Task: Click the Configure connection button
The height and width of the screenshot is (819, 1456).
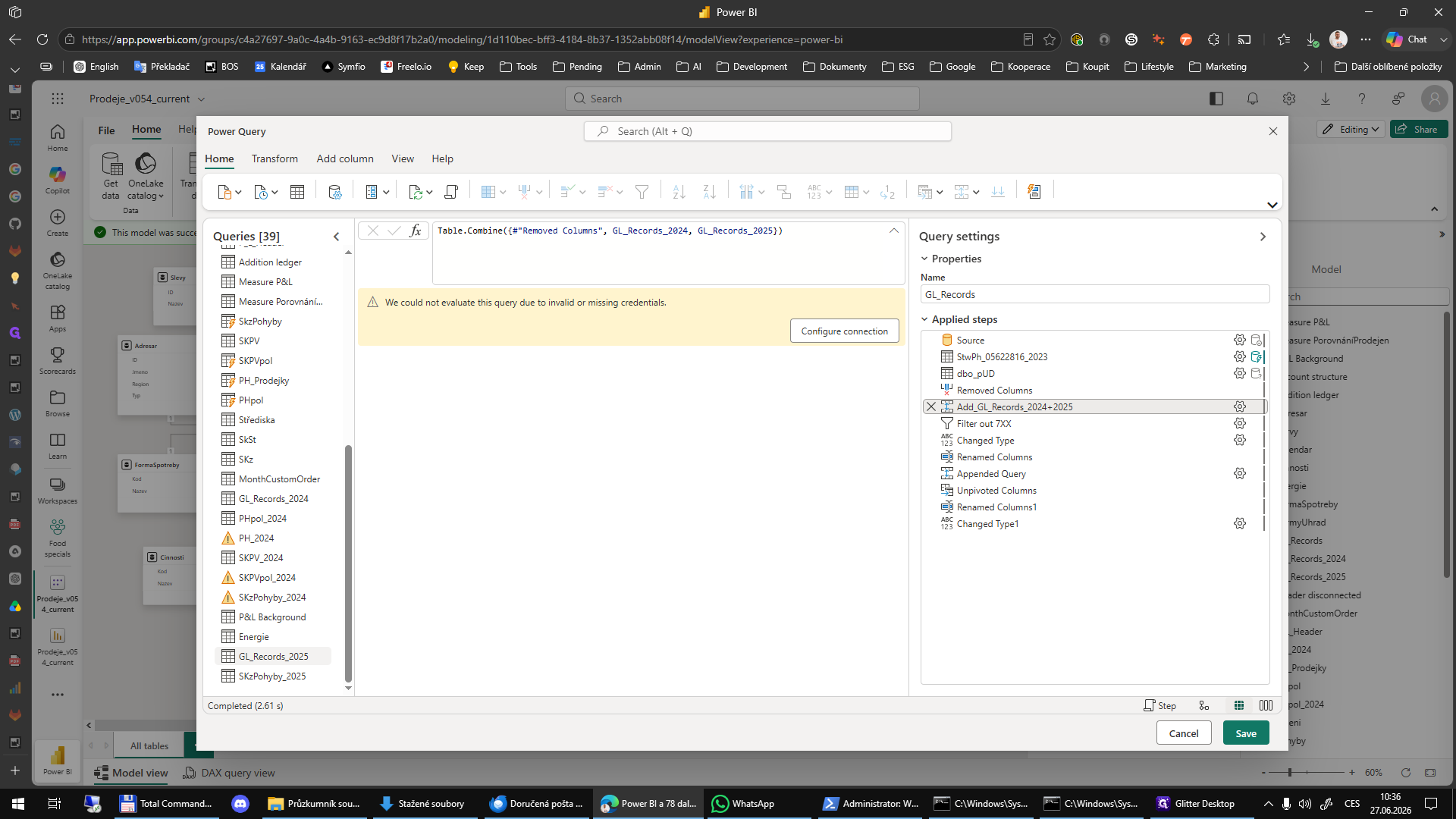Action: [844, 331]
